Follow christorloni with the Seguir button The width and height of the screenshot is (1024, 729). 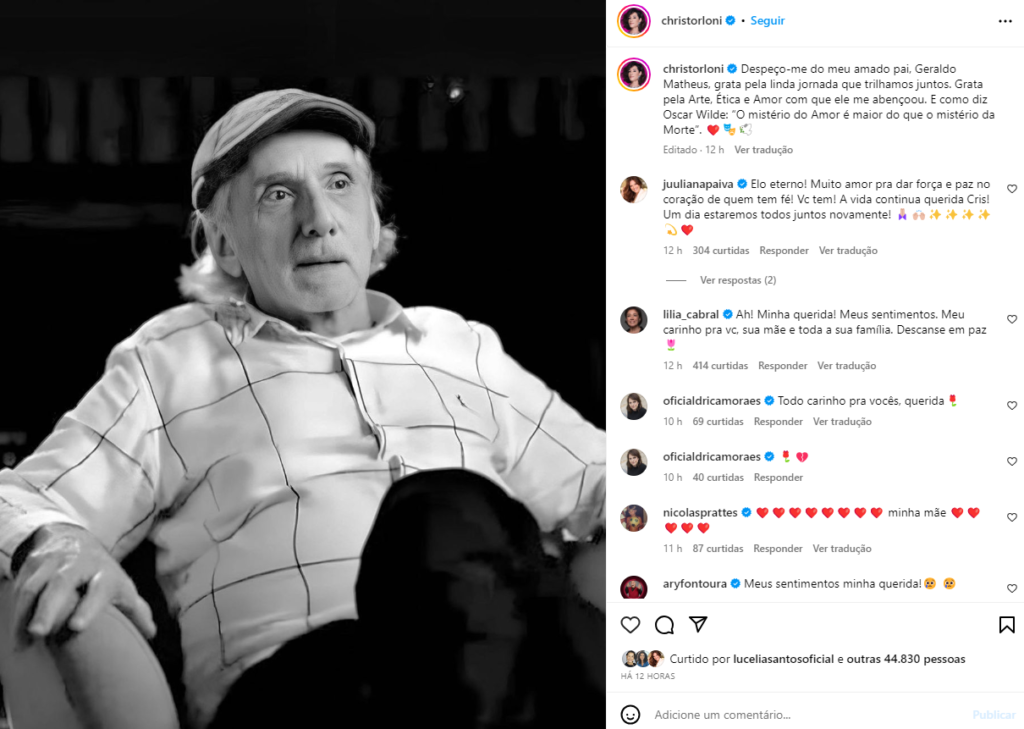pos(767,21)
